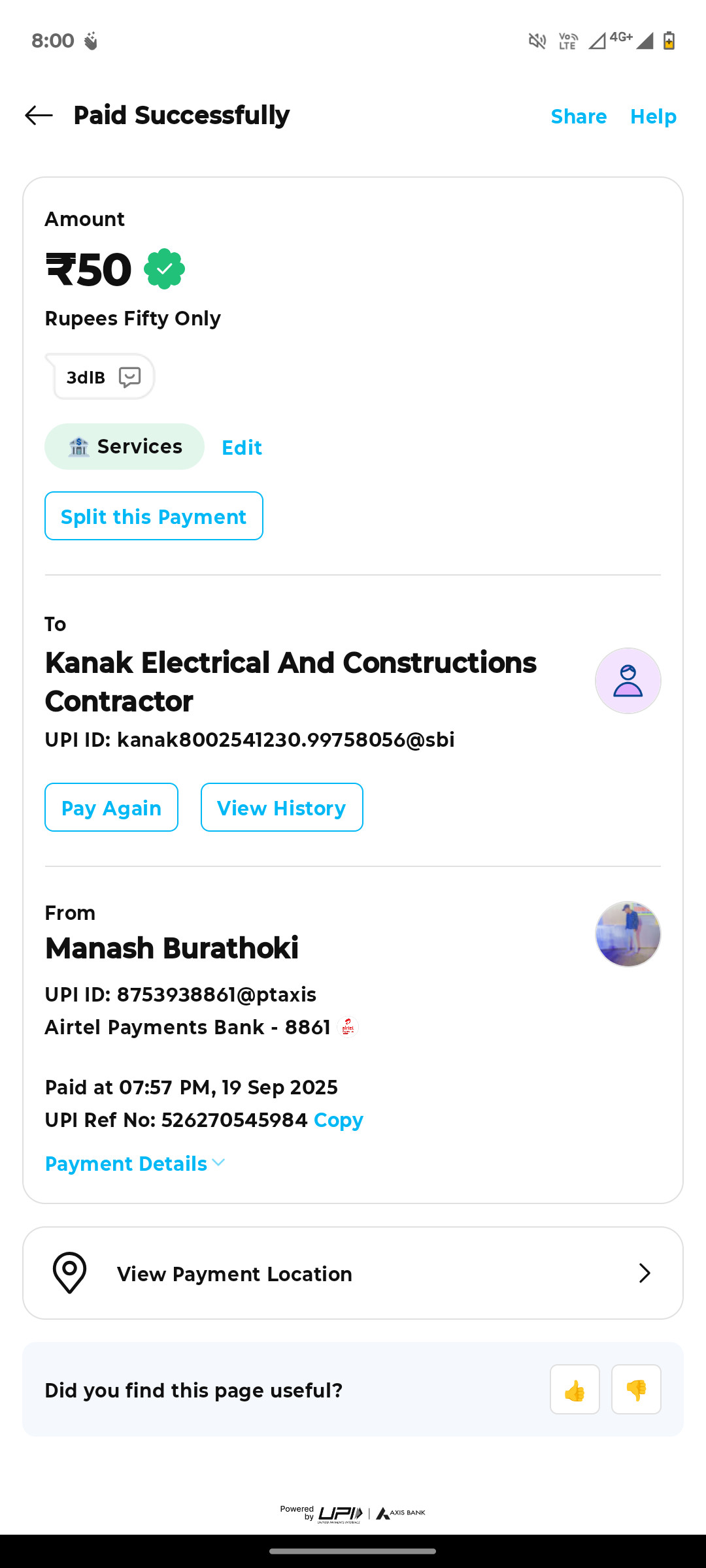Tap the muted sound status icon
The width and height of the screenshot is (706, 1568).
coord(537,41)
